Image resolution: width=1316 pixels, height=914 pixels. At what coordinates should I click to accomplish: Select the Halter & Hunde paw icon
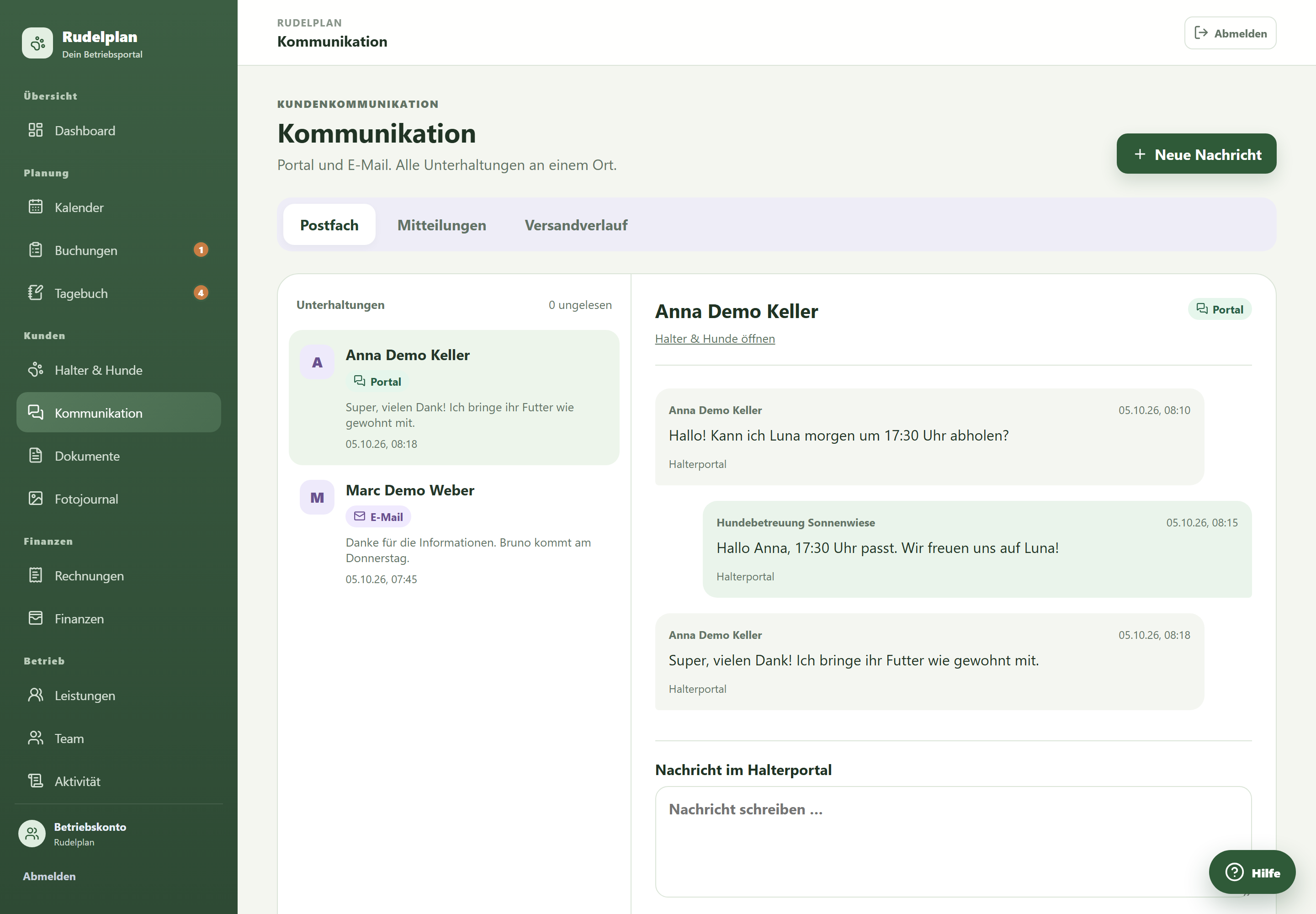click(36, 369)
